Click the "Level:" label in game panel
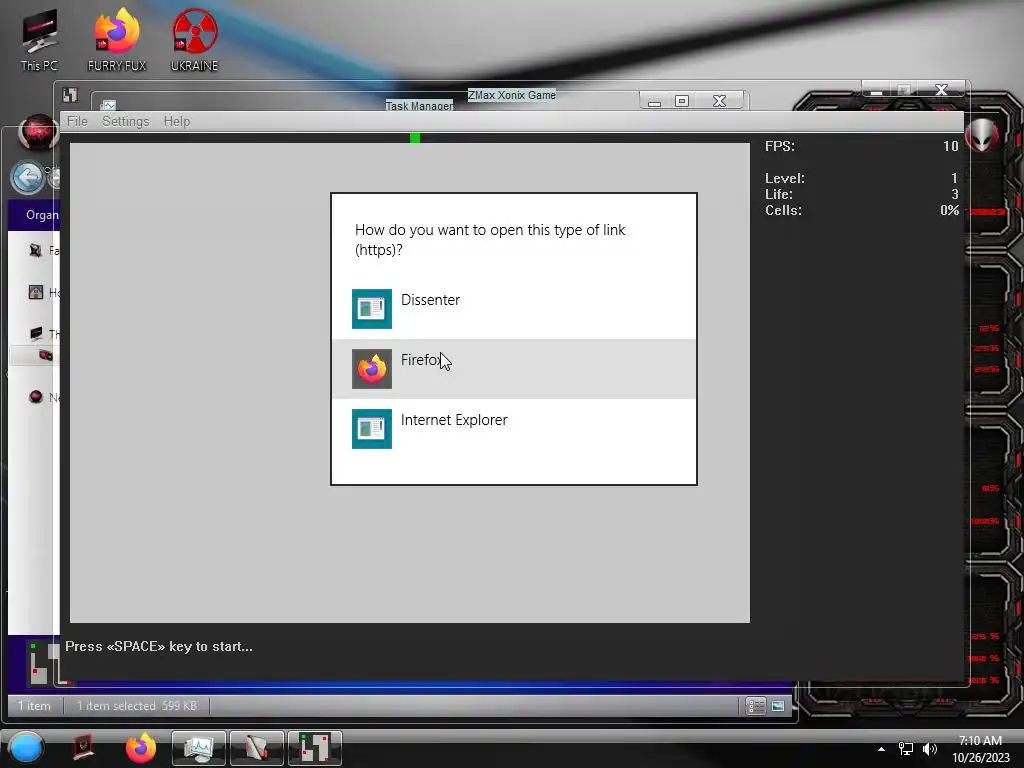Screen dimensions: 1024x768 click(785, 178)
